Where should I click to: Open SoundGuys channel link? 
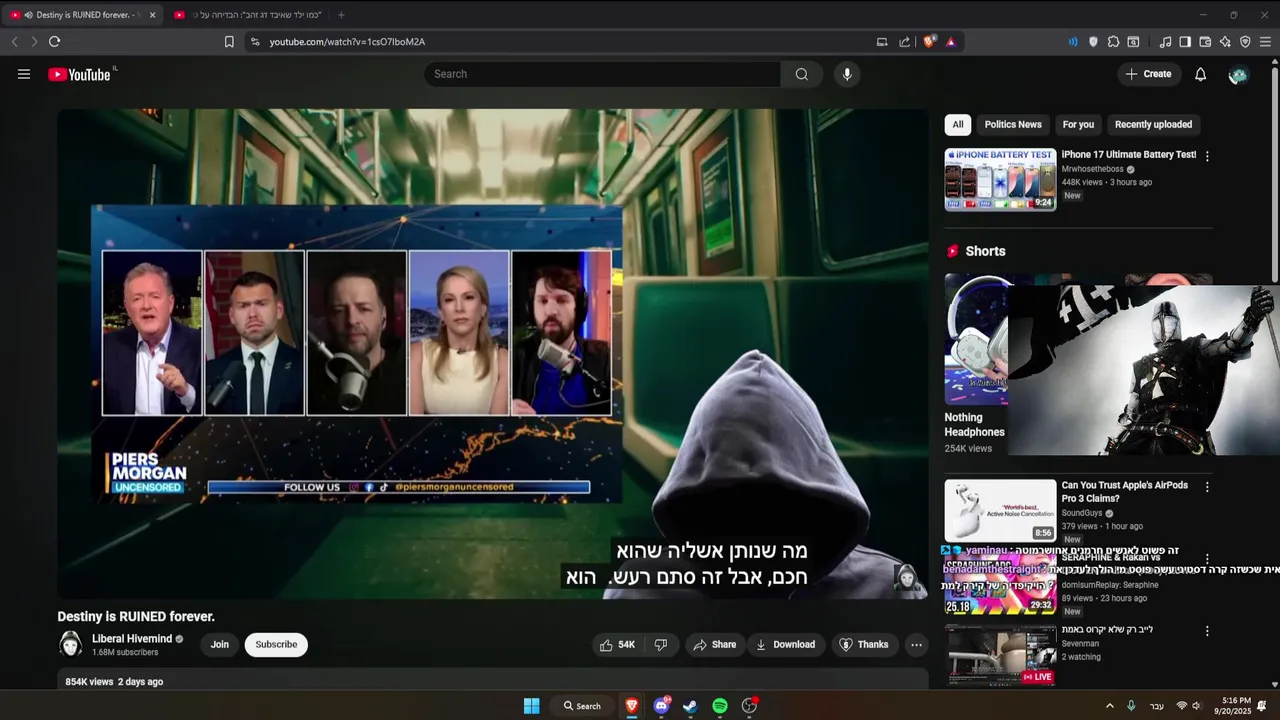1082,513
